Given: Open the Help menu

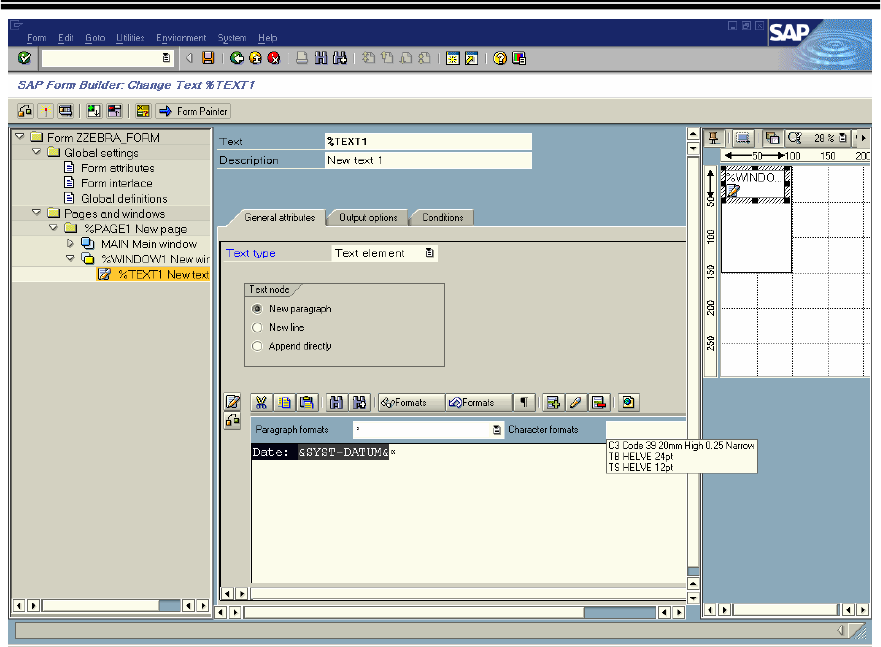Looking at the screenshot, I should click(x=267, y=38).
